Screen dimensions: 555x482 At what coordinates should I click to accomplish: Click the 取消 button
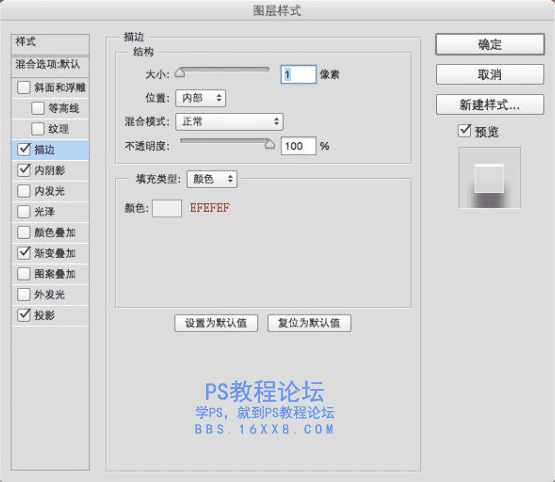490,75
